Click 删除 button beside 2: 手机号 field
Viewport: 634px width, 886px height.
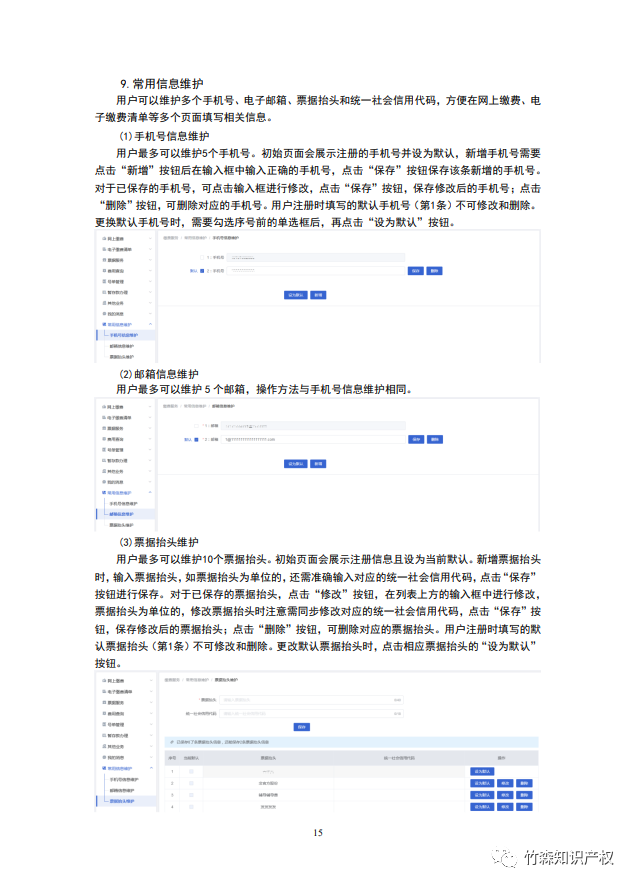[x=434, y=271]
